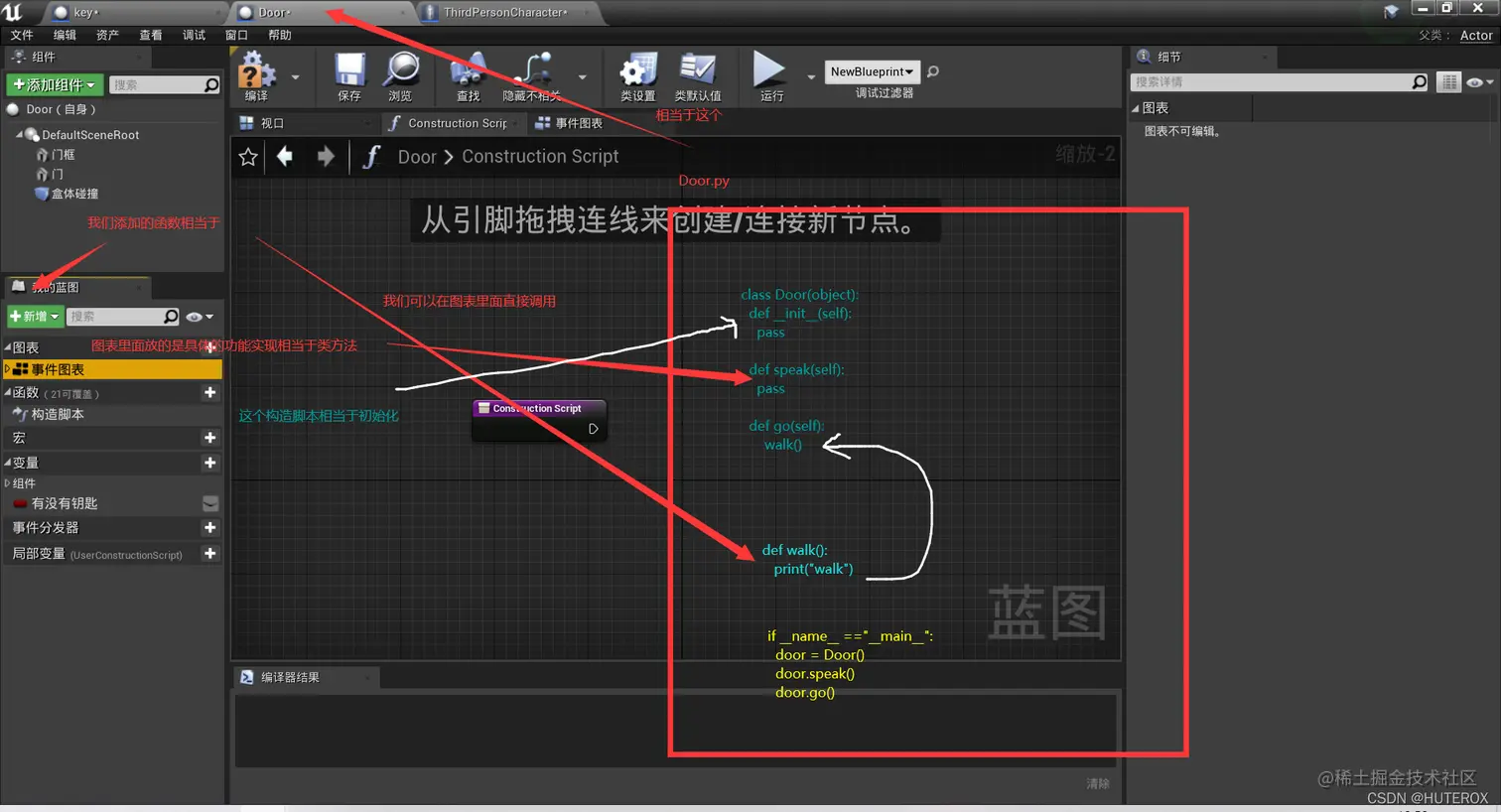Collapse the 图表 section in Details panel
This screenshot has height=812, width=1501.
click(1136, 108)
